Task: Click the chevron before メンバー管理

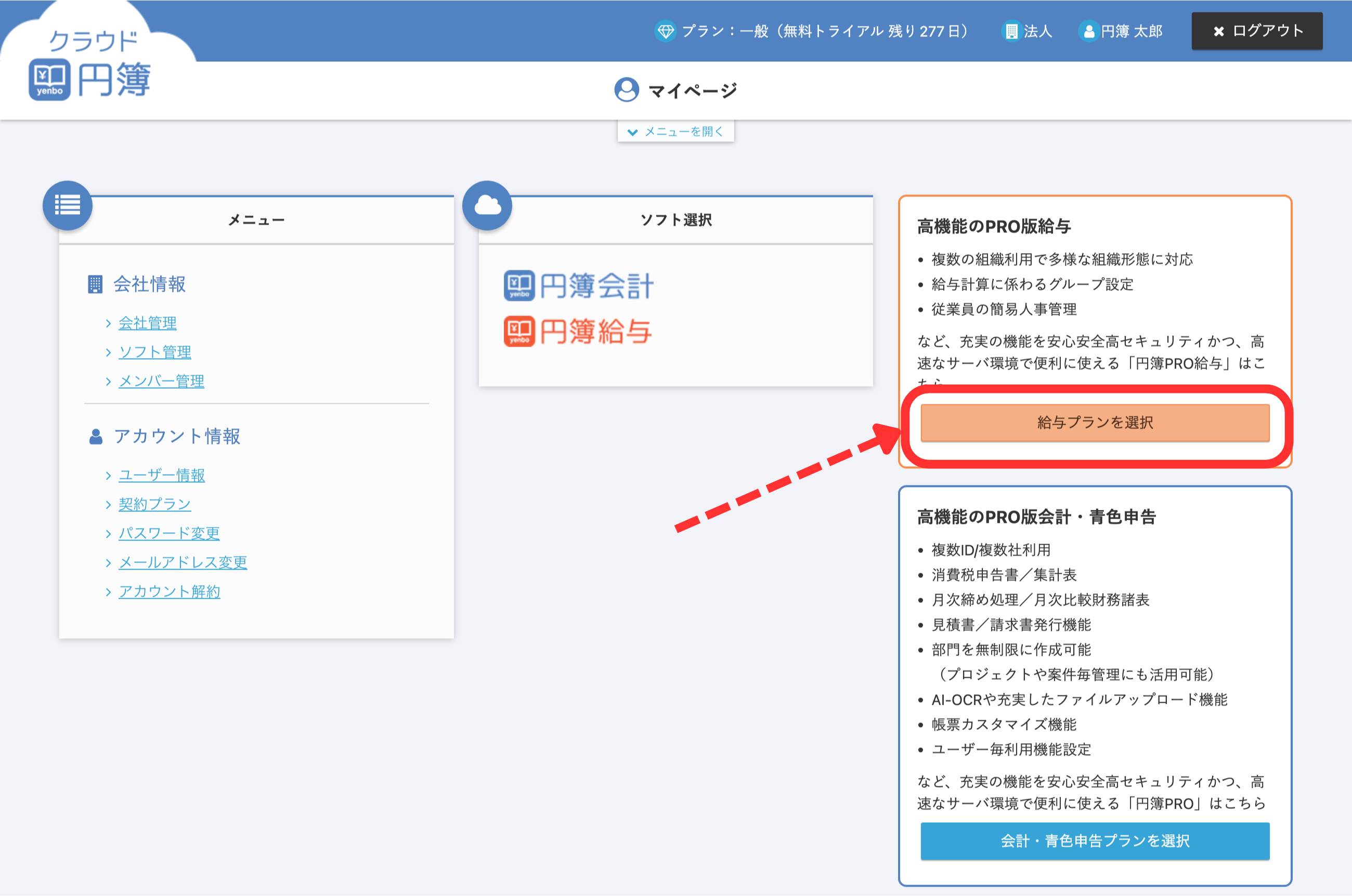Action: coord(108,381)
